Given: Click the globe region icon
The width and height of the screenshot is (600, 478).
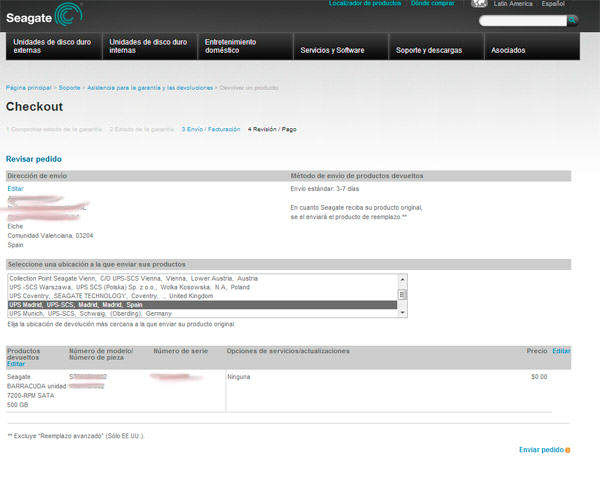Looking at the screenshot, I should point(479,4).
